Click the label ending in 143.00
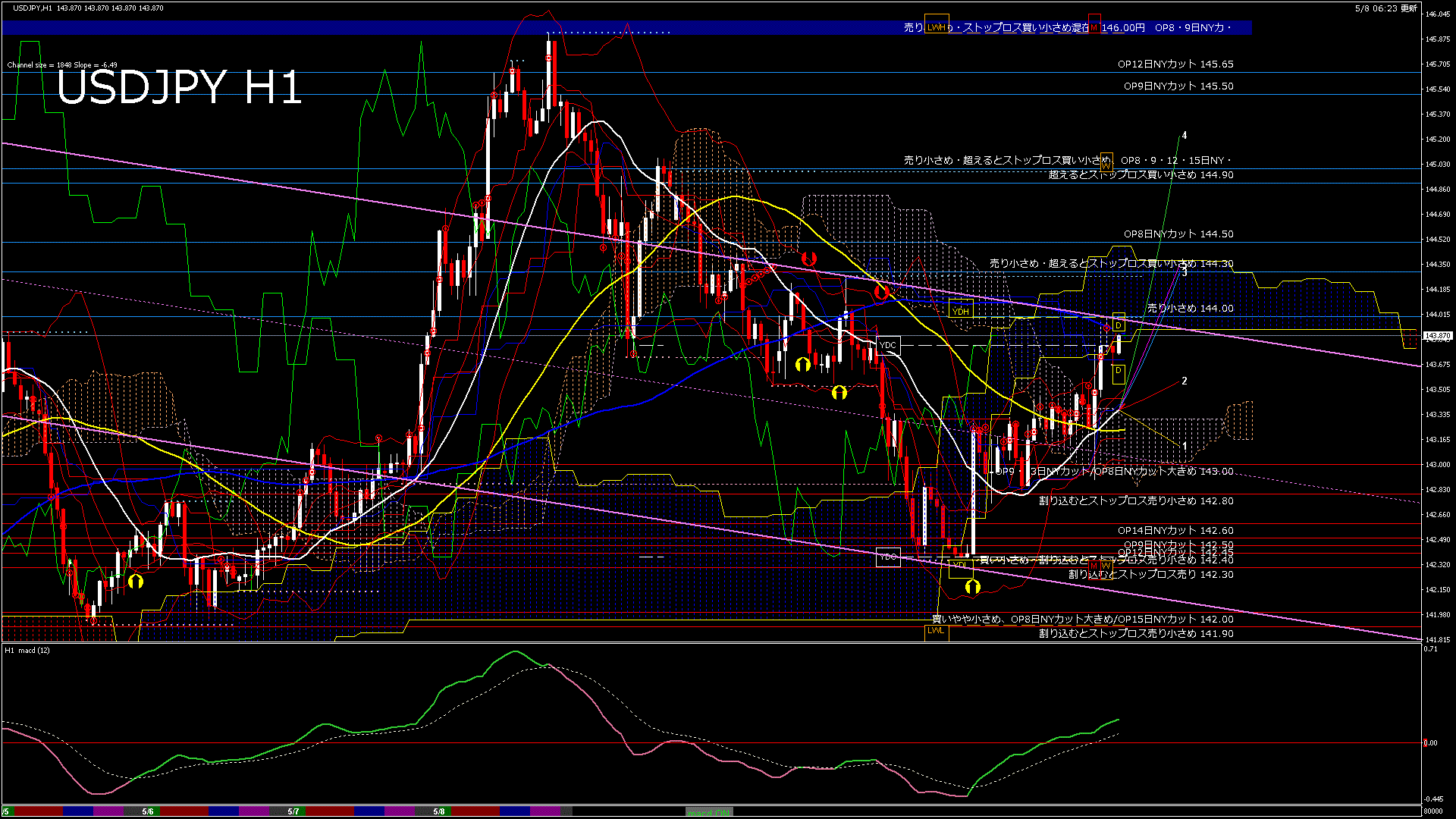 [x=1114, y=472]
